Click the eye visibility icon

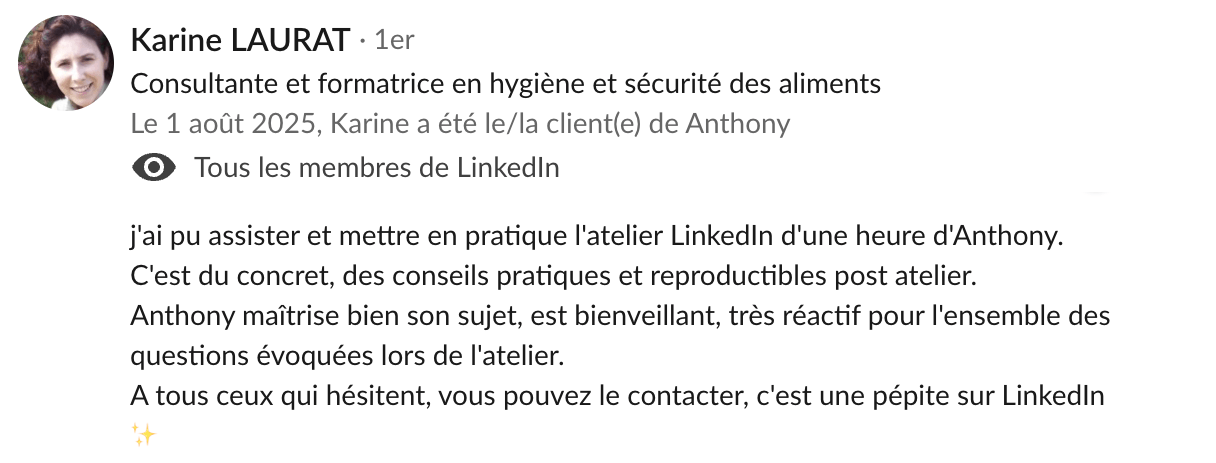point(154,168)
